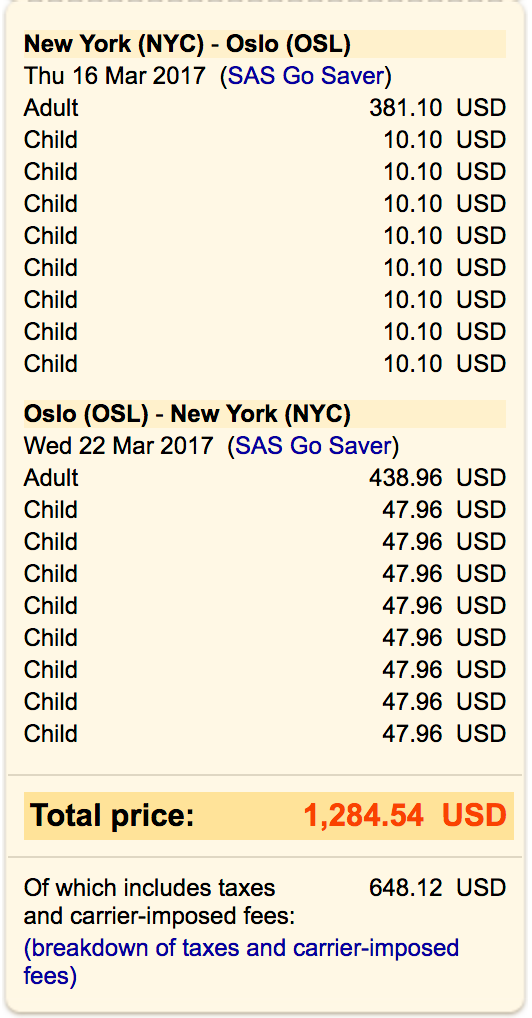Click the Total price label

pos(112,815)
